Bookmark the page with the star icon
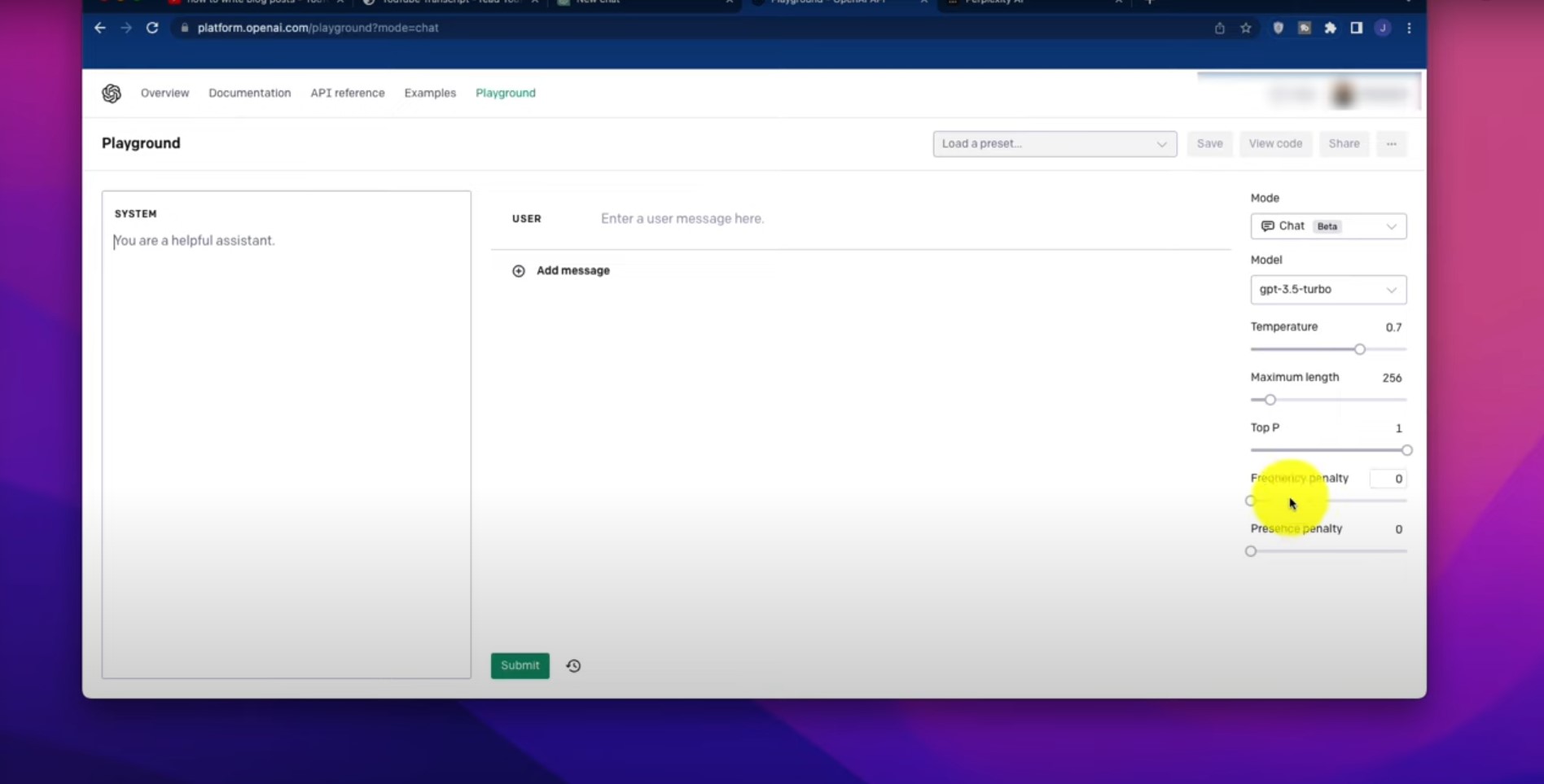This screenshot has width=1544, height=784. [1246, 28]
